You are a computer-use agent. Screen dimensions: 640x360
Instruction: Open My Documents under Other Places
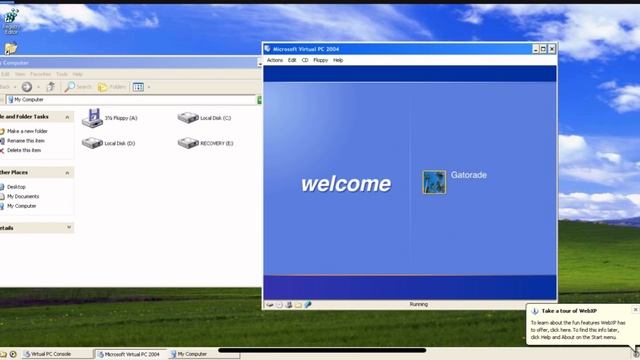pyautogui.click(x=23, y=196)
